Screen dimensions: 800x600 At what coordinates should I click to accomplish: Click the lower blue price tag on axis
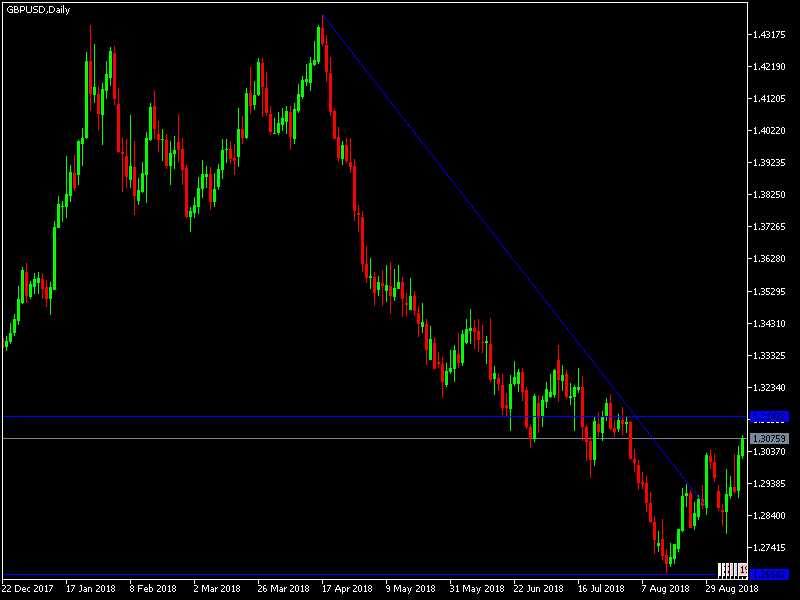click(x=769, y=574)
